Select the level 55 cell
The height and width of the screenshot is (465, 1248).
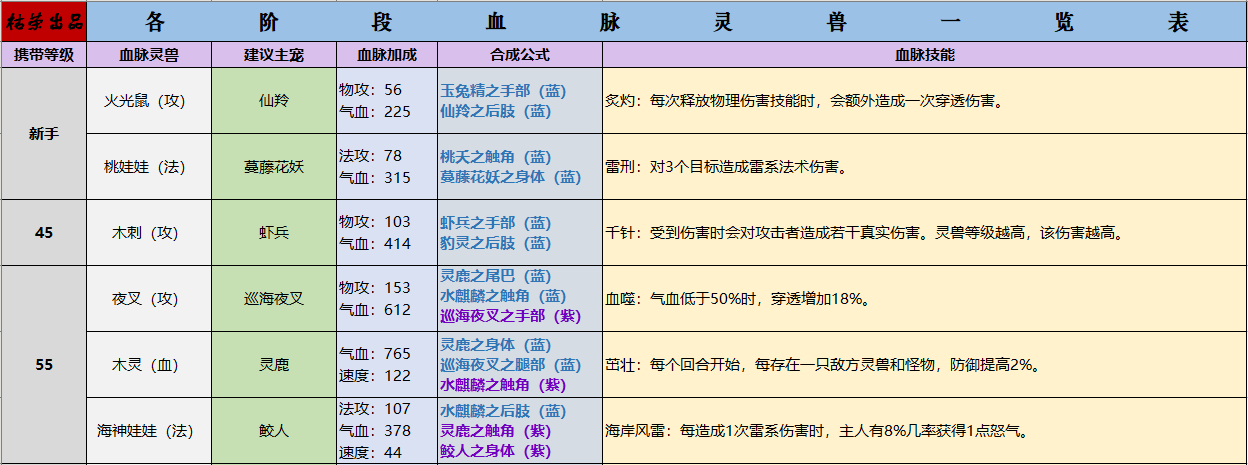click(x=44, y=364)
